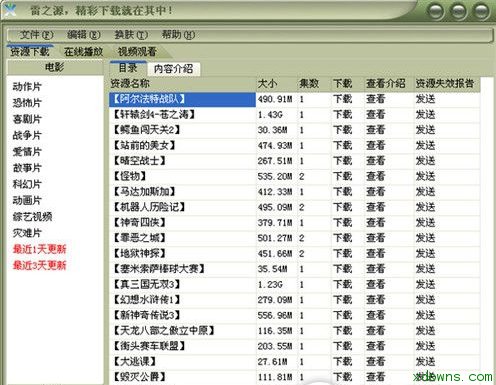
Task: Select the 目录 tab
Action: coord(128,68)
